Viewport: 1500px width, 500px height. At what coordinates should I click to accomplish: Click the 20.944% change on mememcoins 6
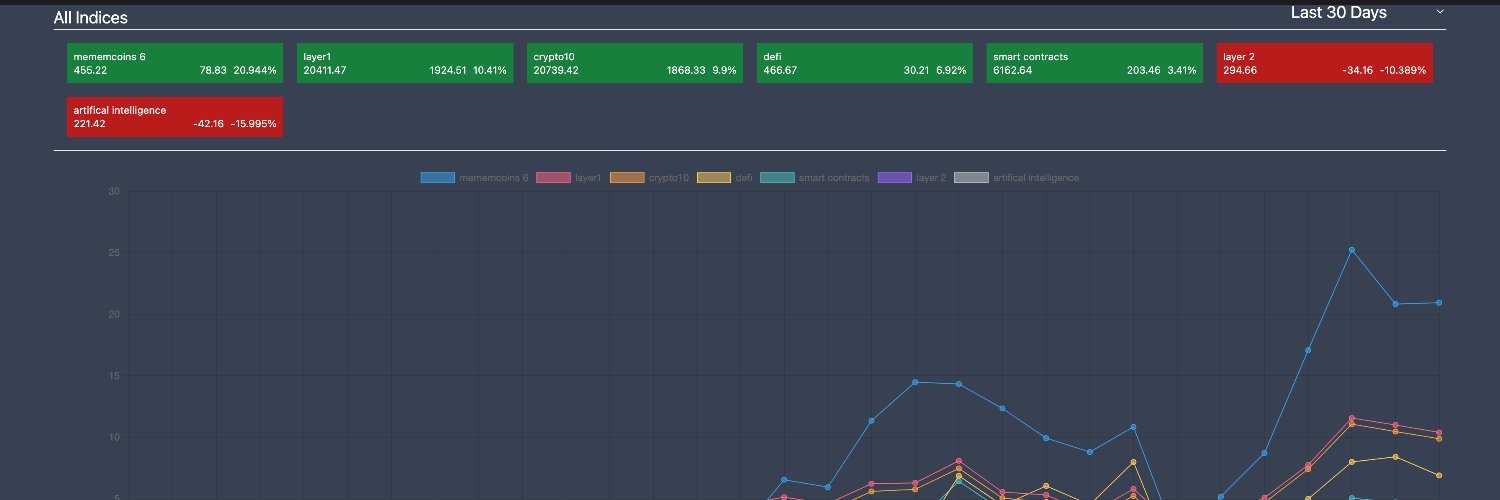click(255, 71)
